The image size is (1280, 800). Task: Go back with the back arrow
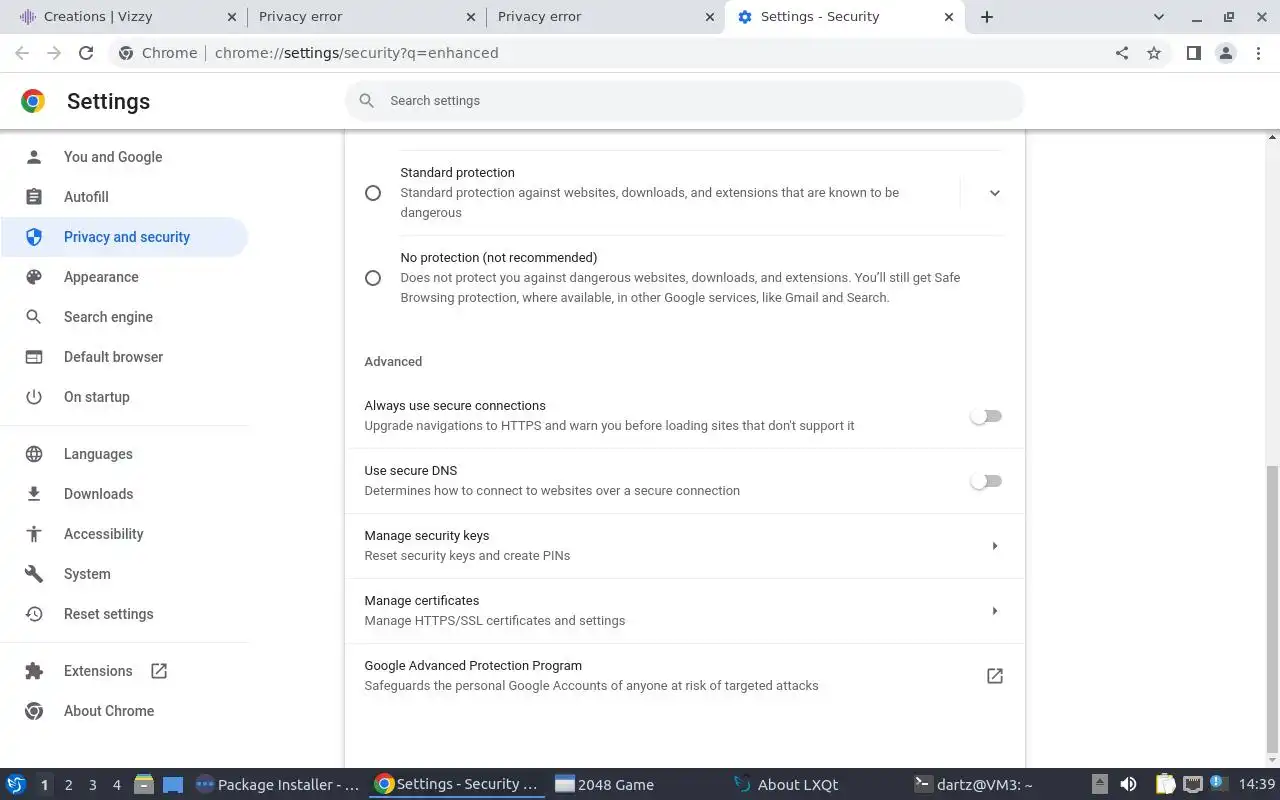[22, 53]
